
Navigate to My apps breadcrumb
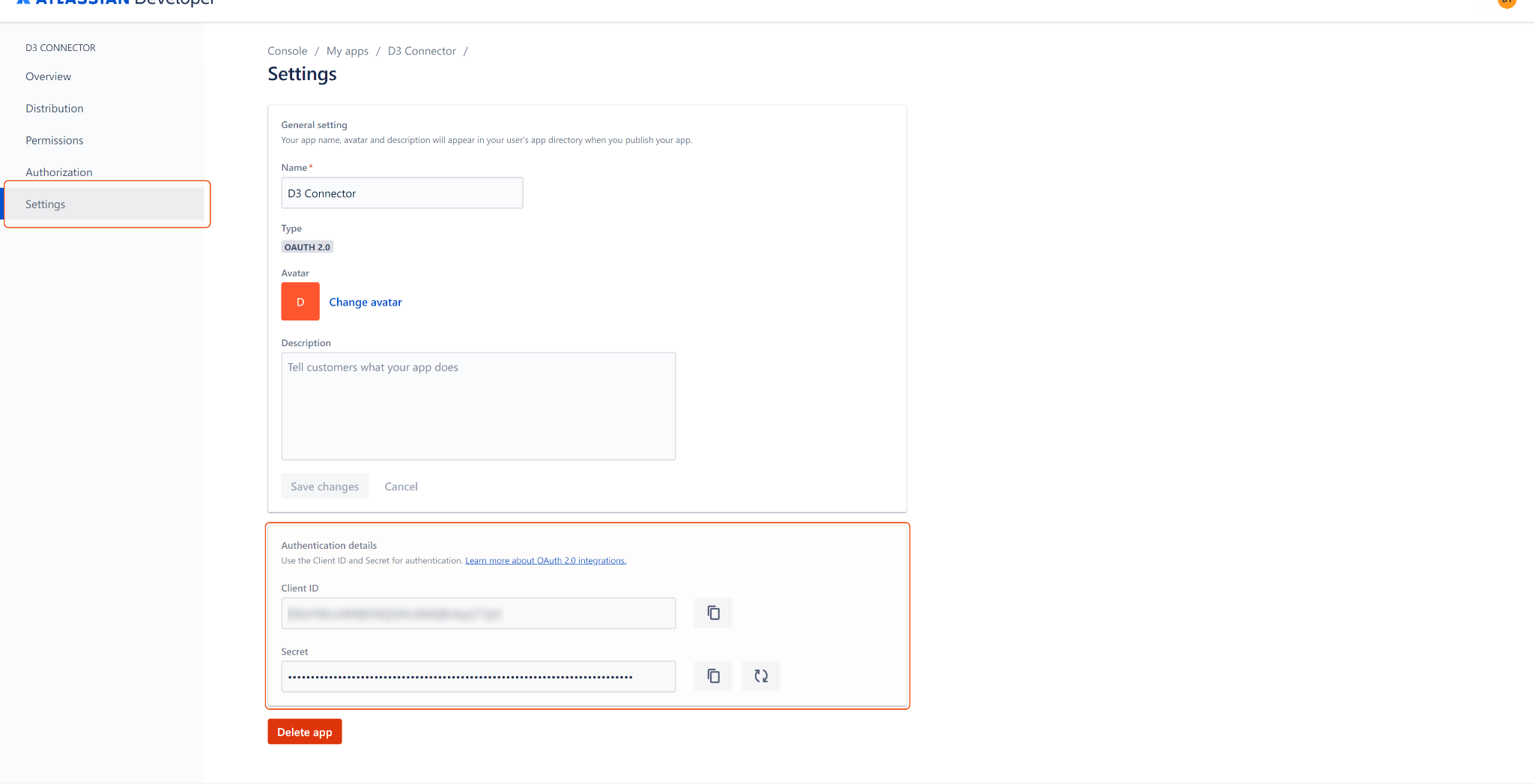click(x=348, y=51)
